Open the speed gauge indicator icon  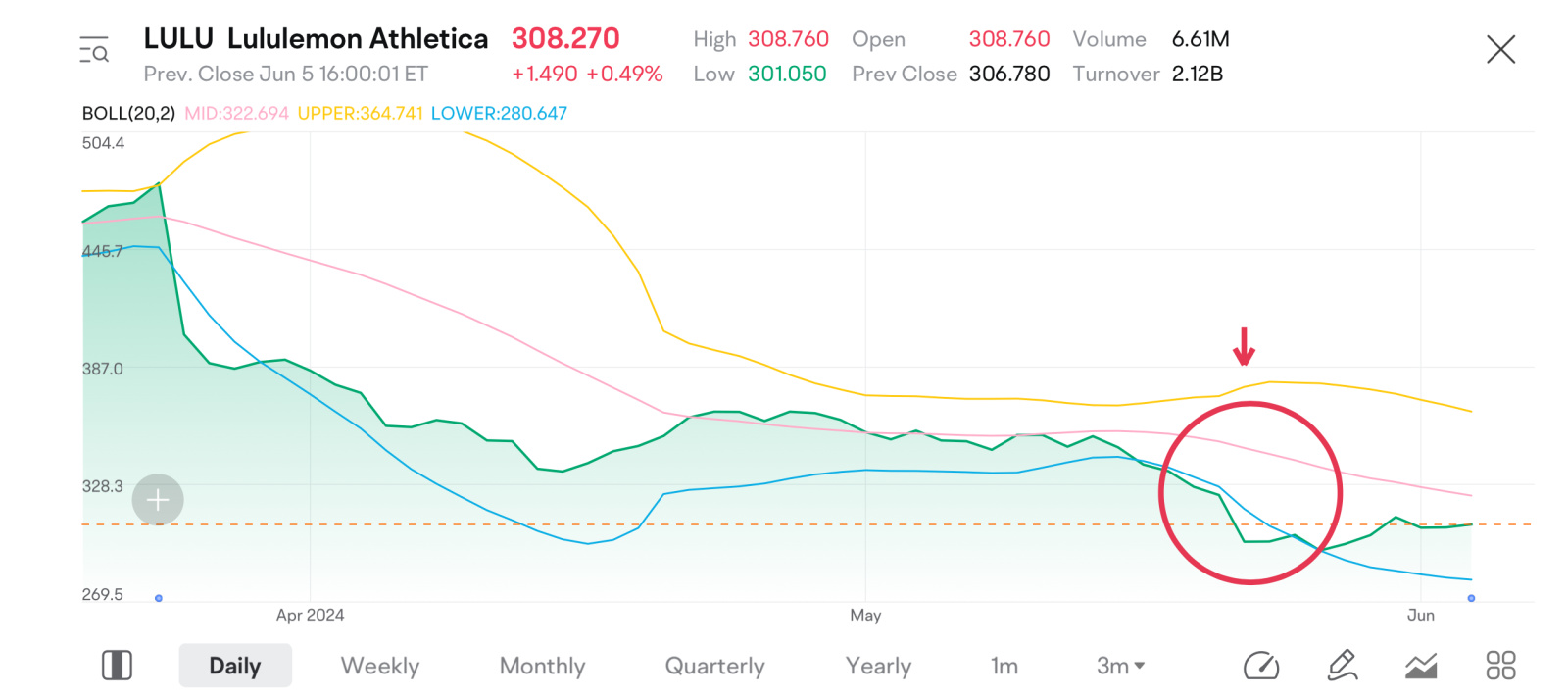[x=1261, y=666]
